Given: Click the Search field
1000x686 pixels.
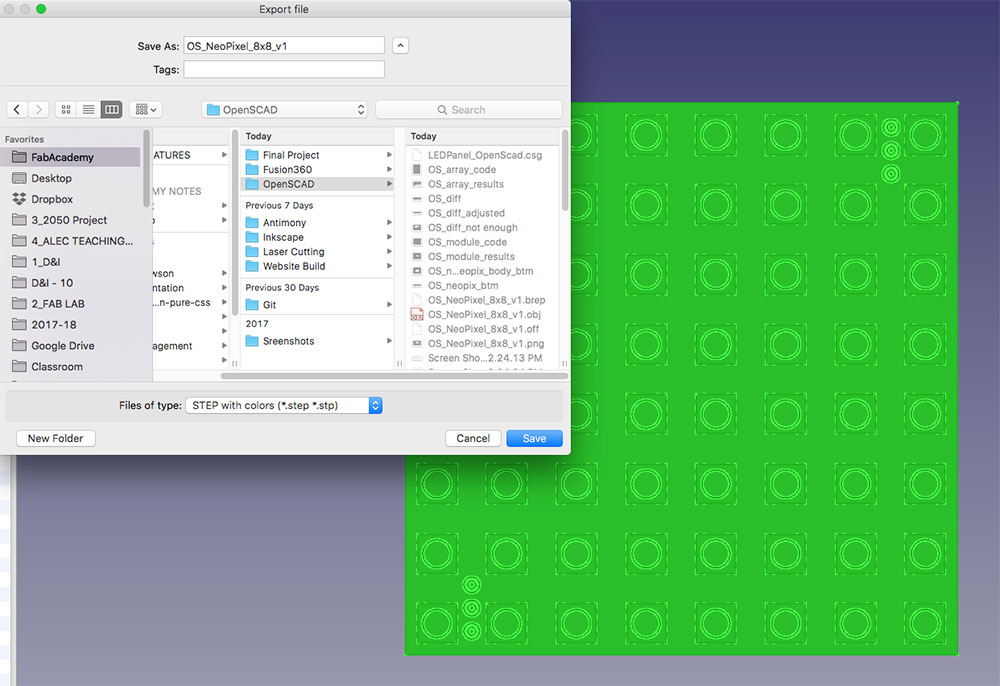Looking at the screenshot, I should coord(469,110).
